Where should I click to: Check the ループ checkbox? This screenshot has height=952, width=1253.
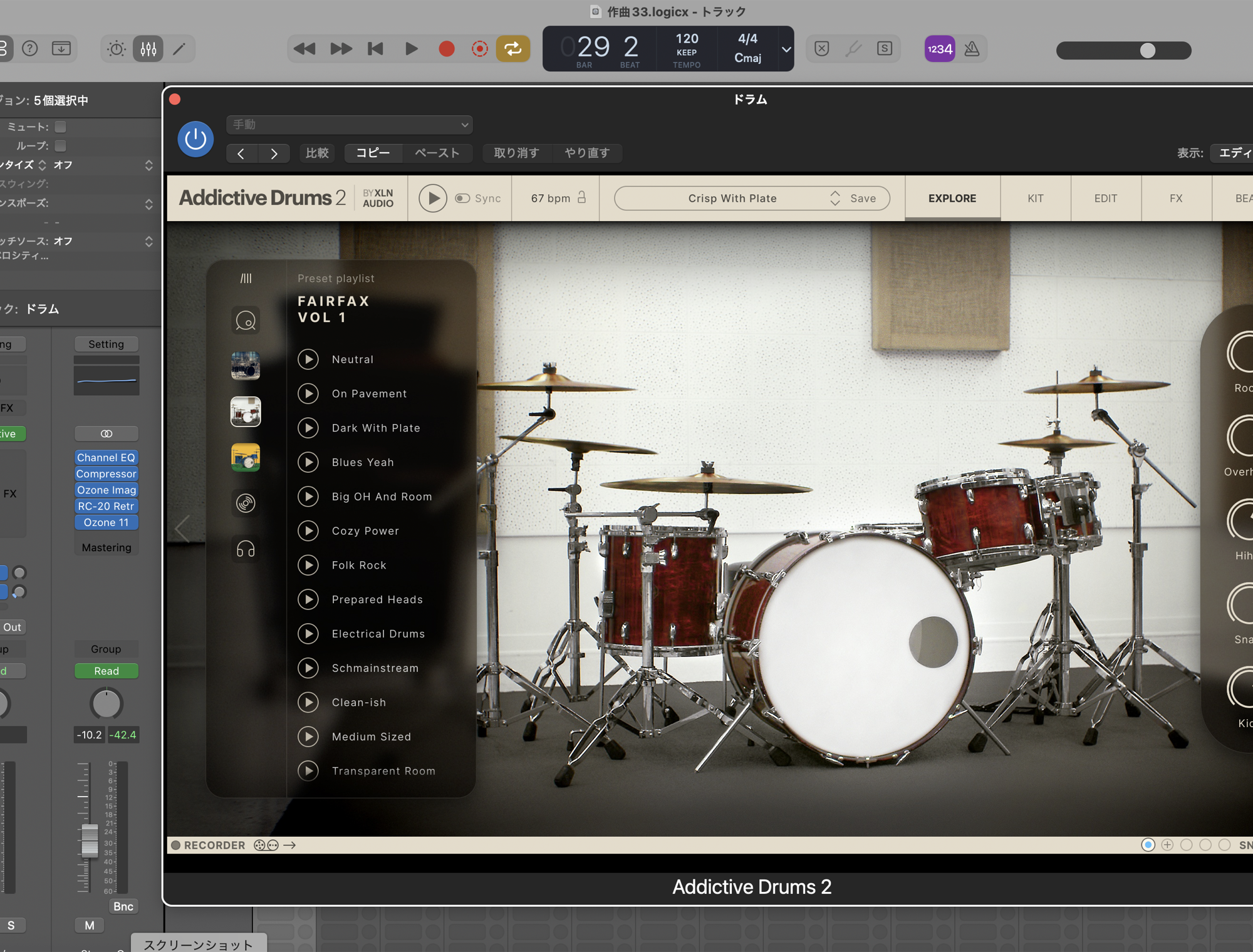coord(60,146)
